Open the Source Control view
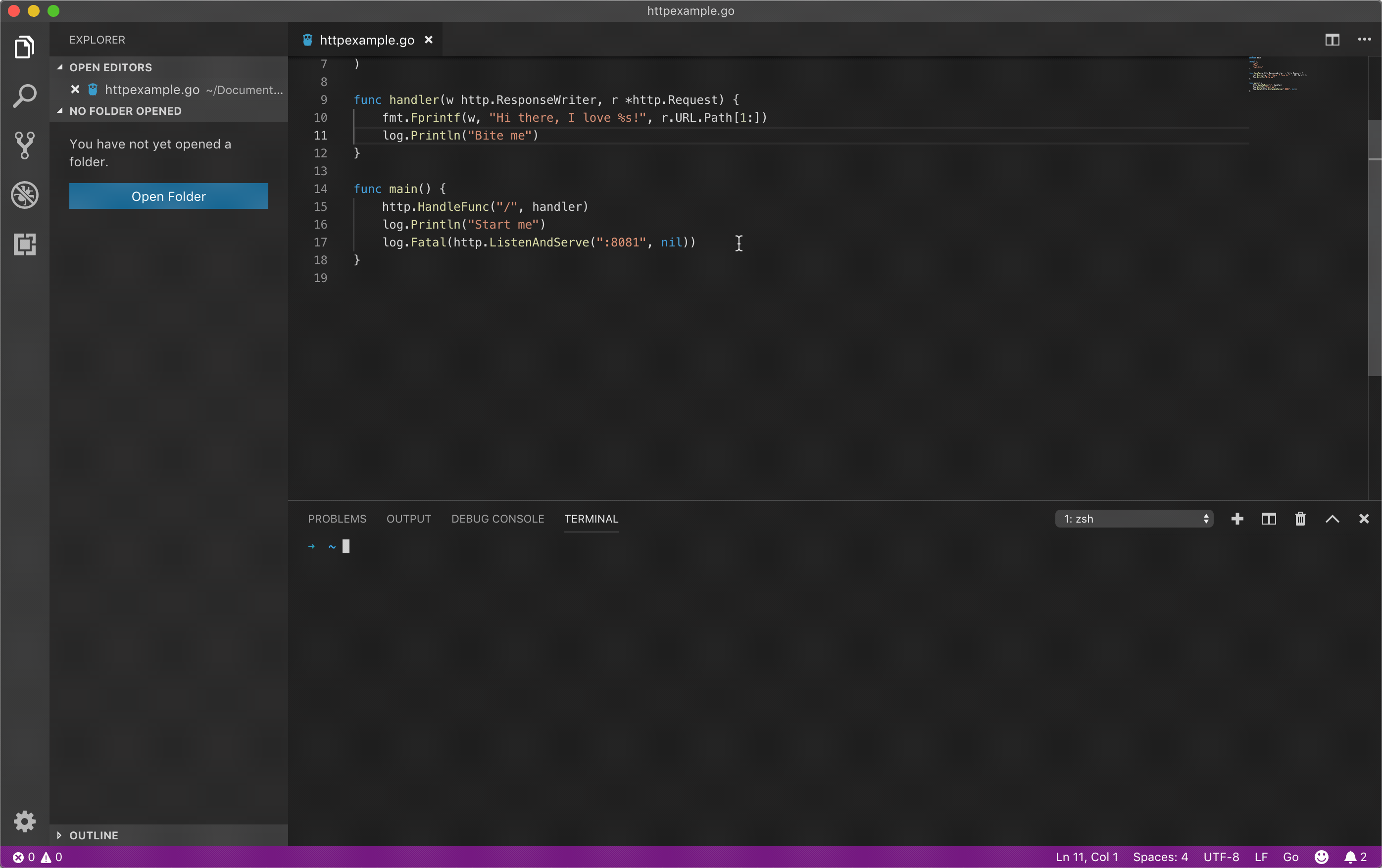The width and height of the screenshot is (1382, 868). 25,145
